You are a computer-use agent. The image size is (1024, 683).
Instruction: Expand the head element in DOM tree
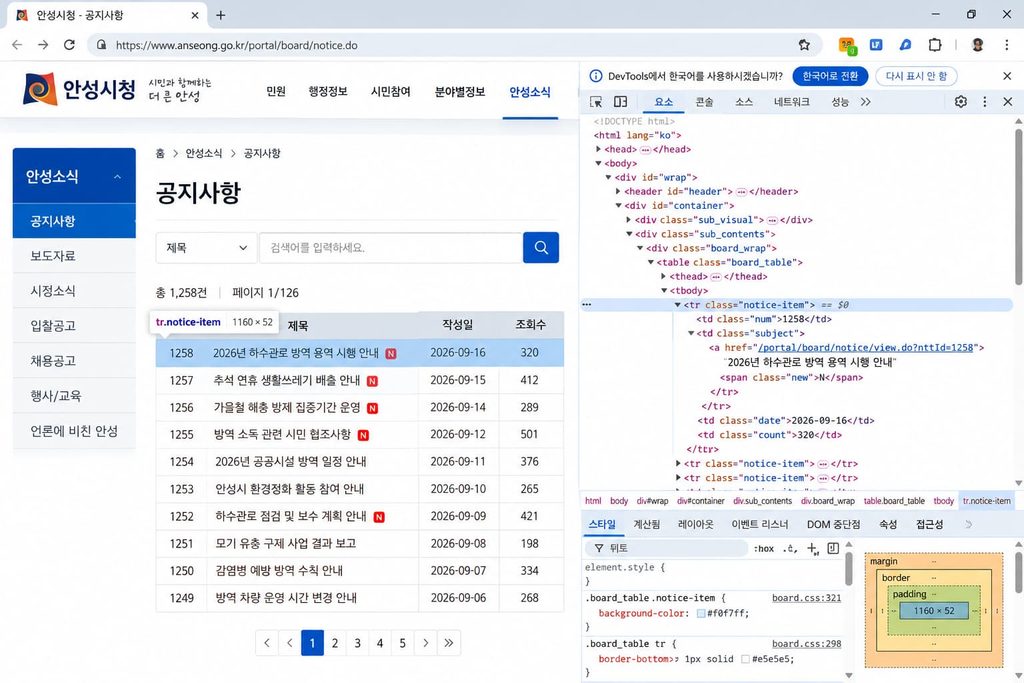(x=598, y=149)
